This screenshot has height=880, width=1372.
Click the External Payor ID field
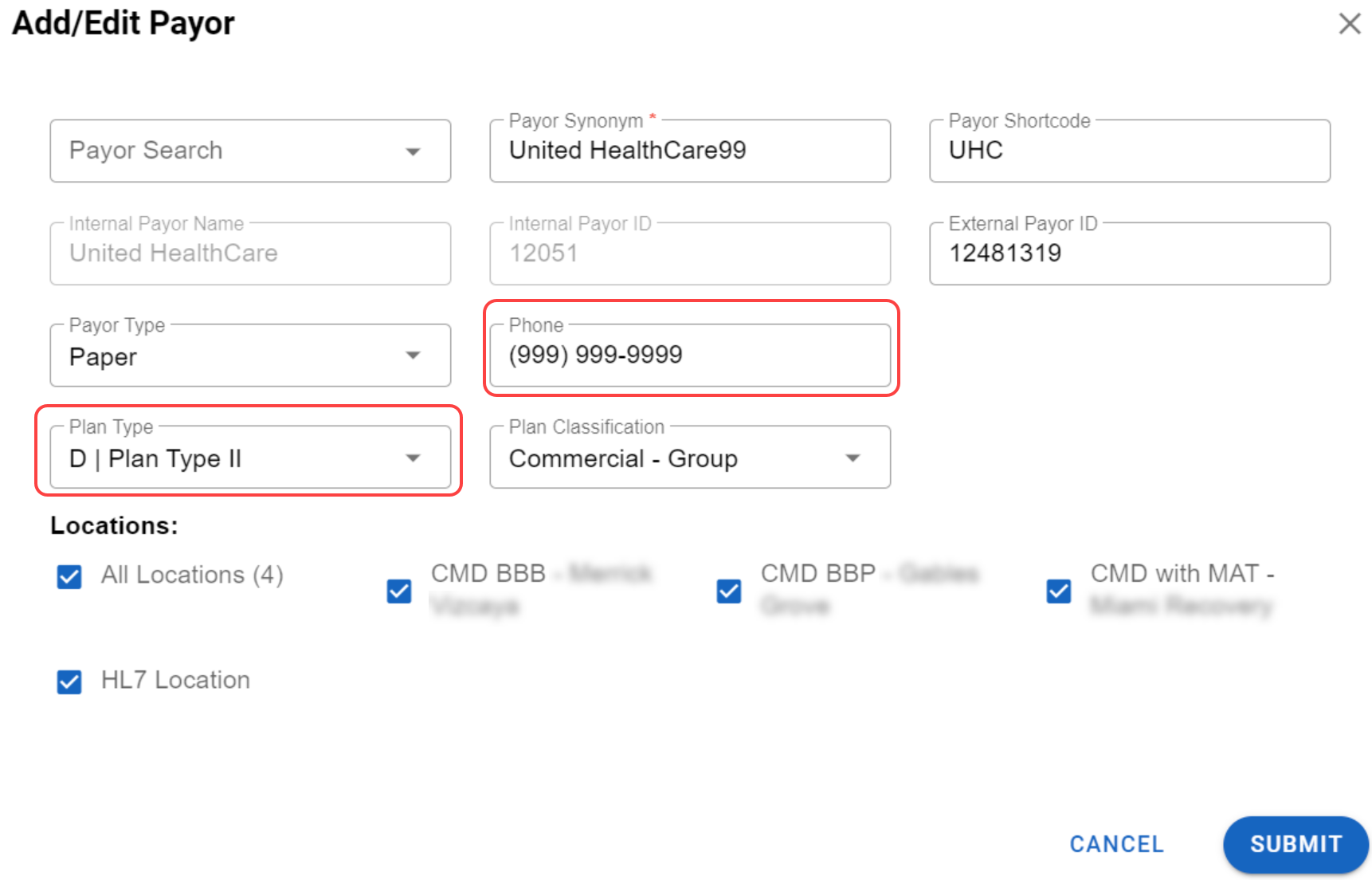click(x=1129, y=253)
